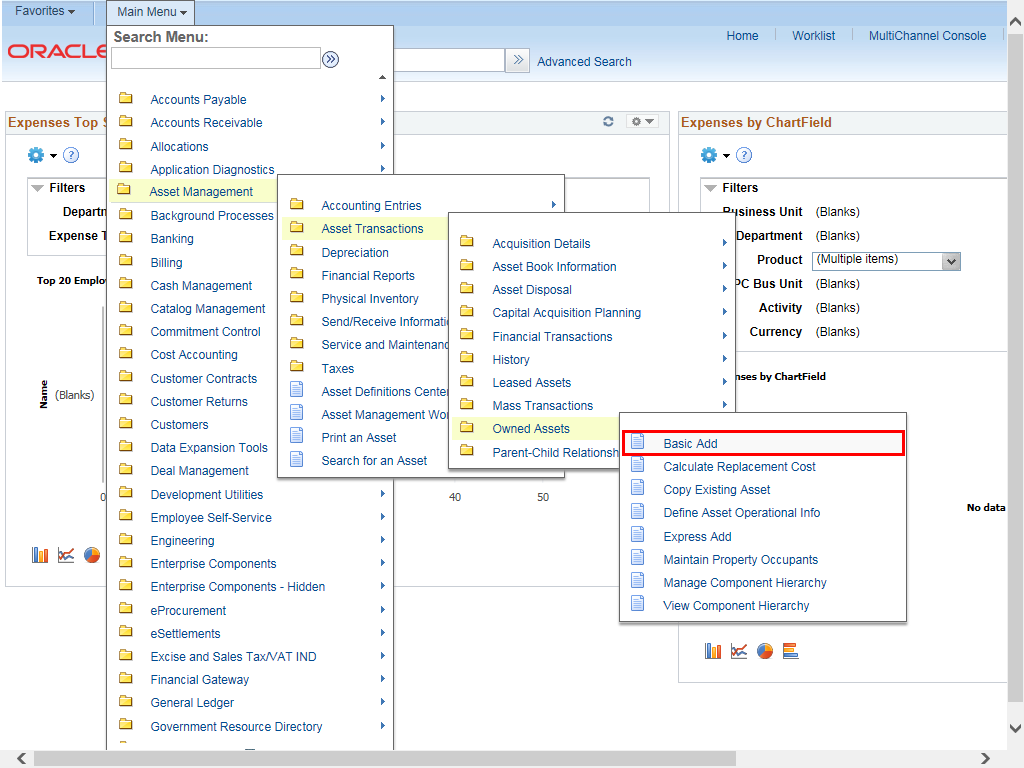Open help in Expenses by ChartField panel

(744, 155)
